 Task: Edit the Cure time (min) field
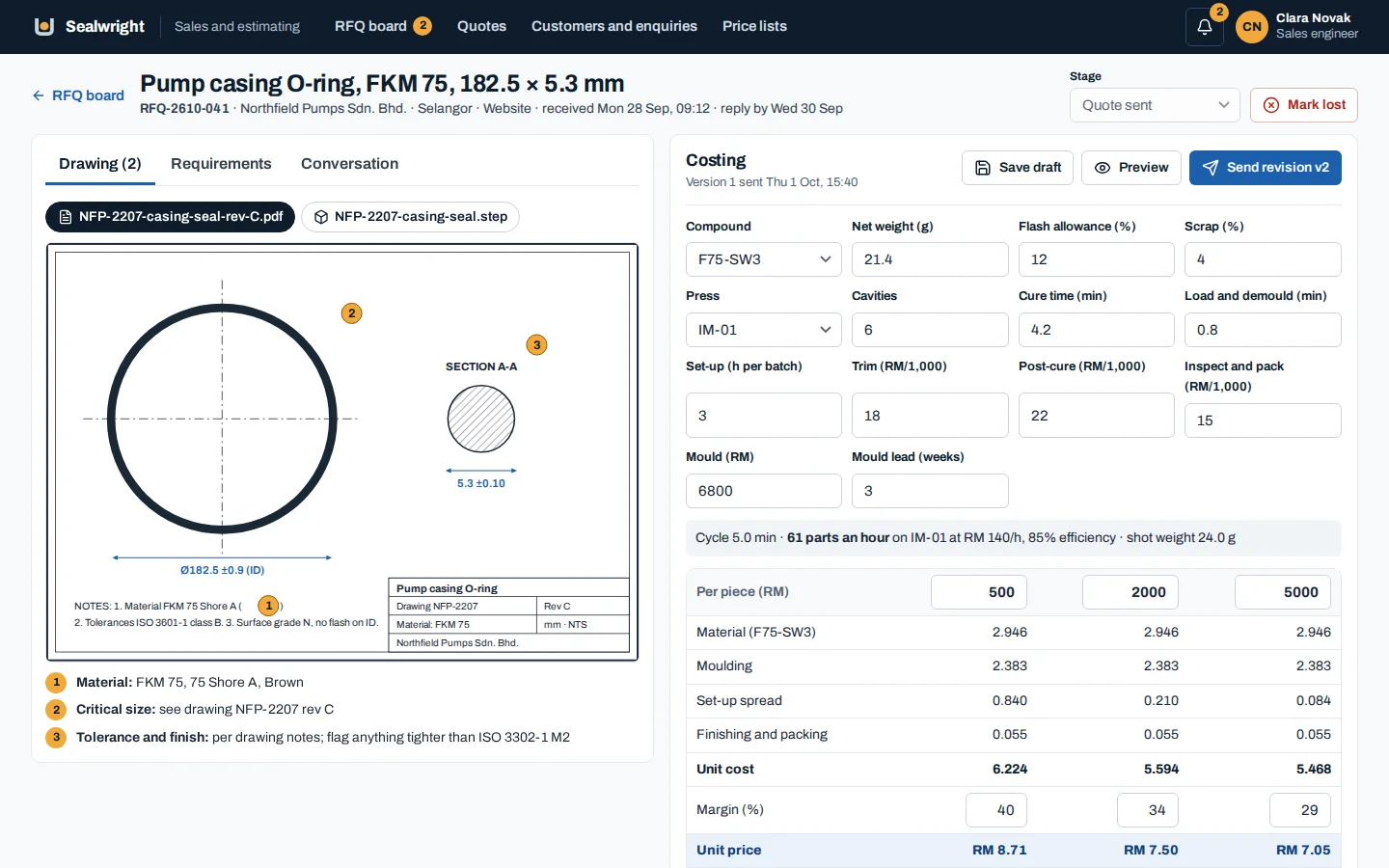click(1097, 330)
